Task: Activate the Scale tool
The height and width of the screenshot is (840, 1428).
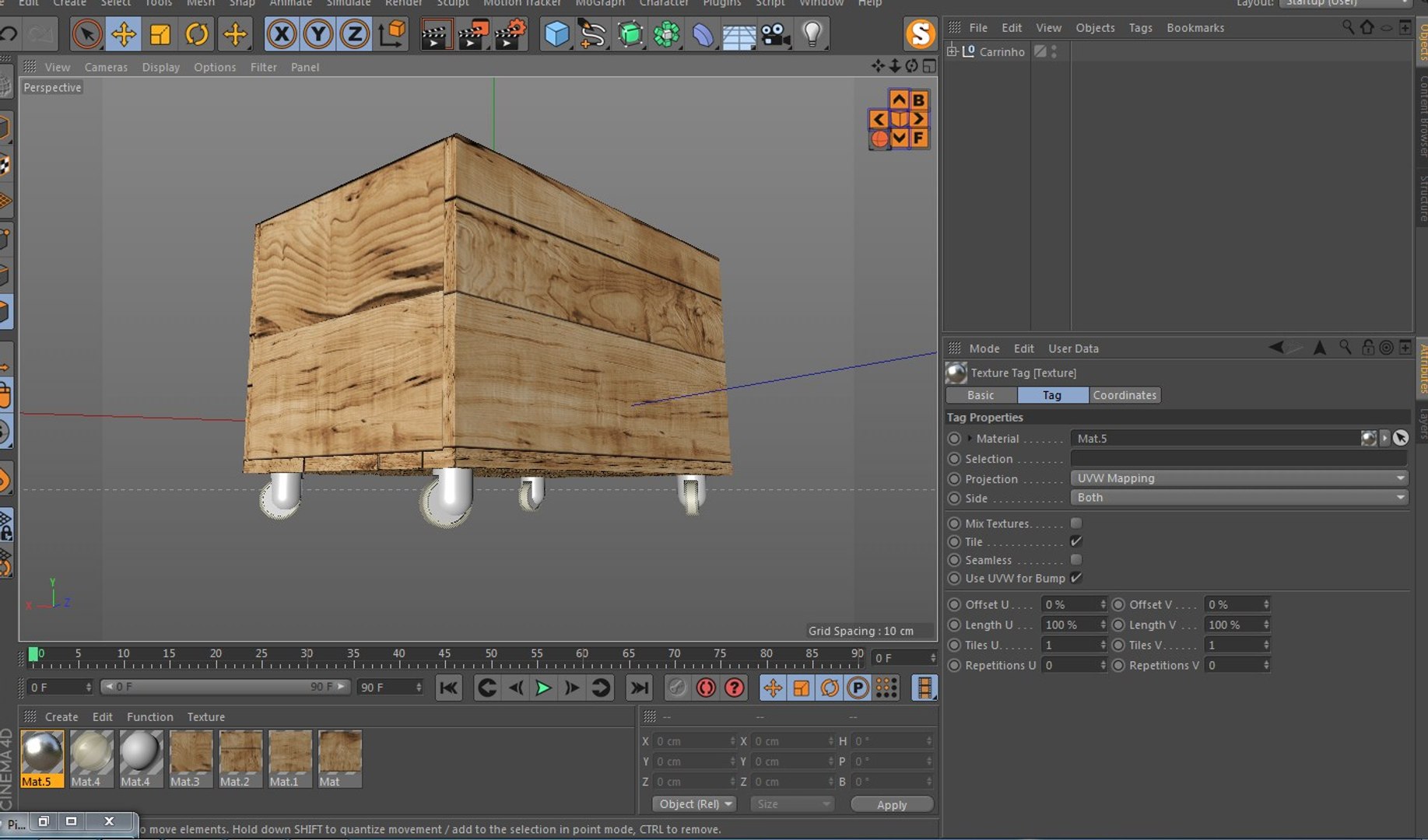Action: pyautogui.click(x=160, y=34)
